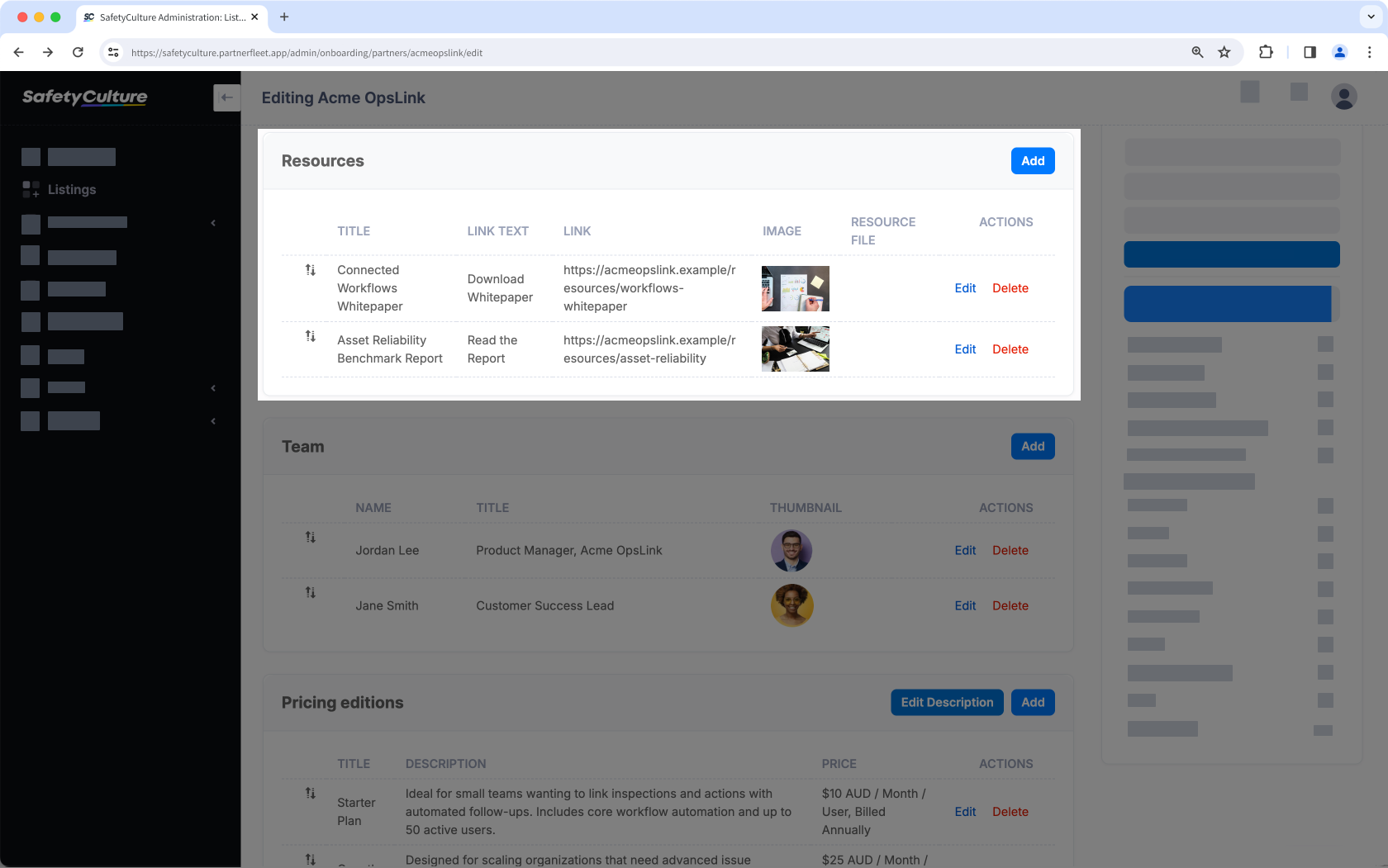Reorder Jane Smith row handle

pyautogui.click(x=311, y=592)
